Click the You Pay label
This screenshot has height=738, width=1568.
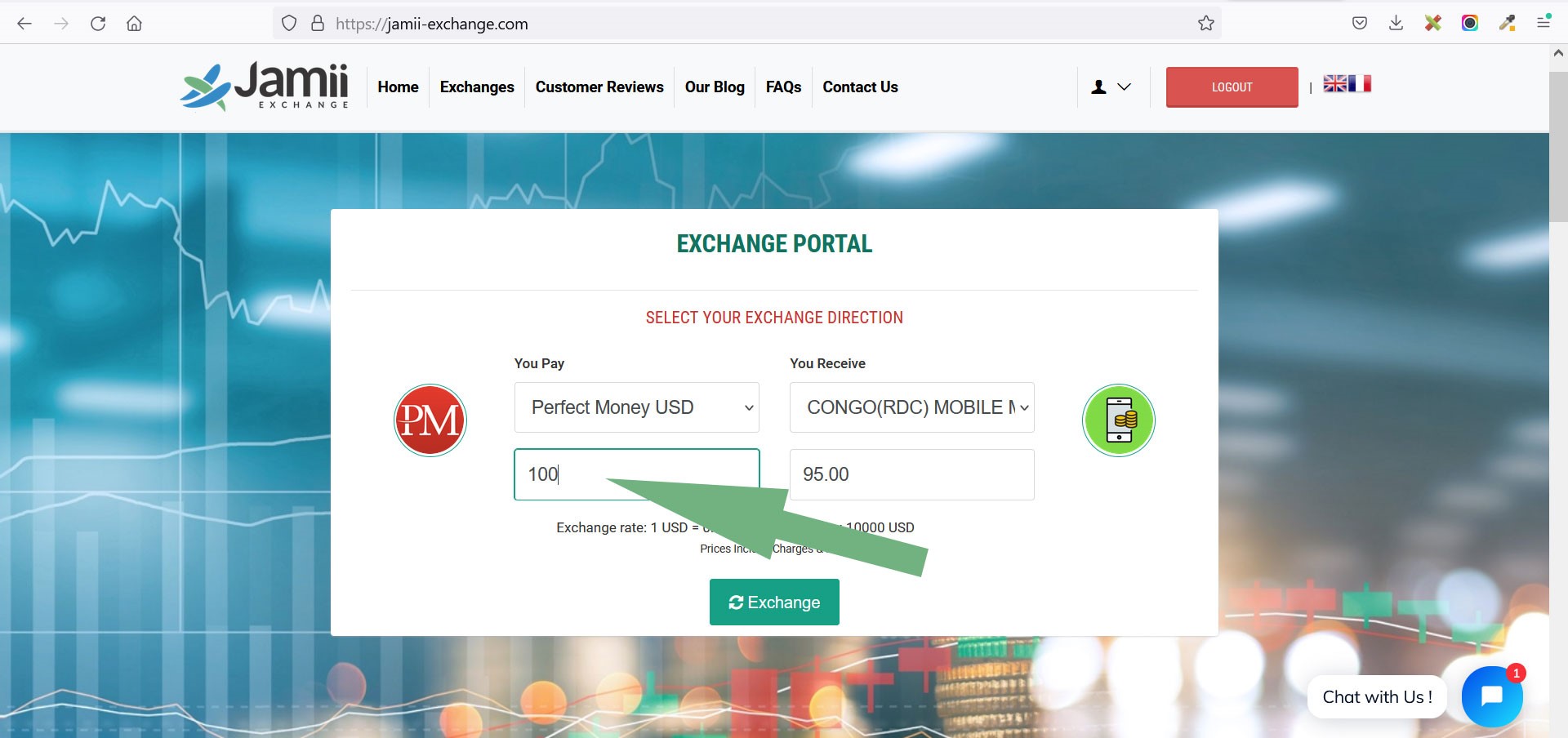click(x=539, y=363)
